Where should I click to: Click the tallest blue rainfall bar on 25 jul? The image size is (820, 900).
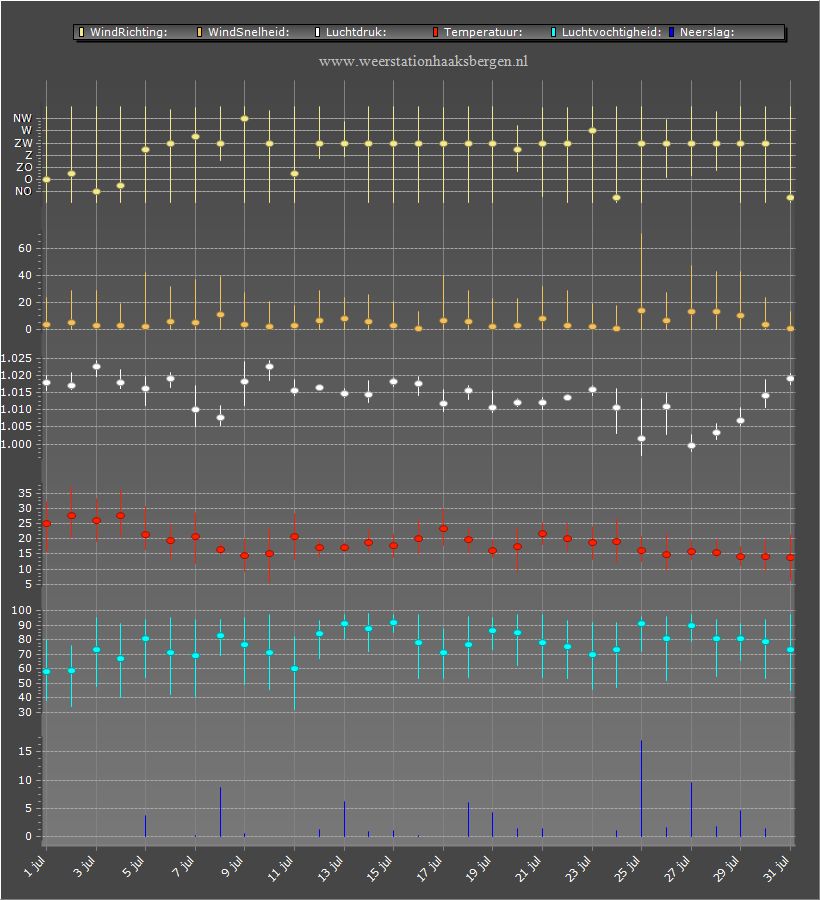pyautogui.click(x=642, y=789)
